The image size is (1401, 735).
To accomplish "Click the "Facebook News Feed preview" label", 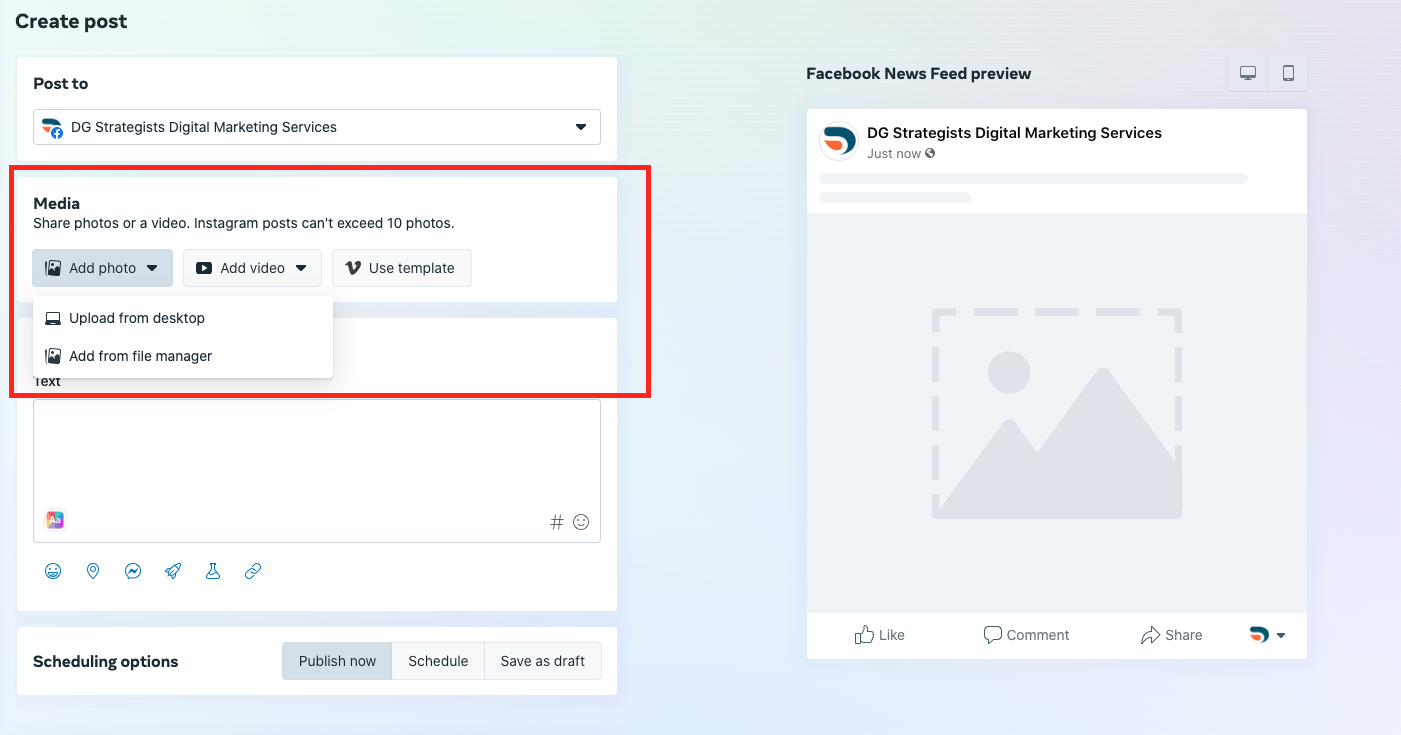I will pos(918,74).
